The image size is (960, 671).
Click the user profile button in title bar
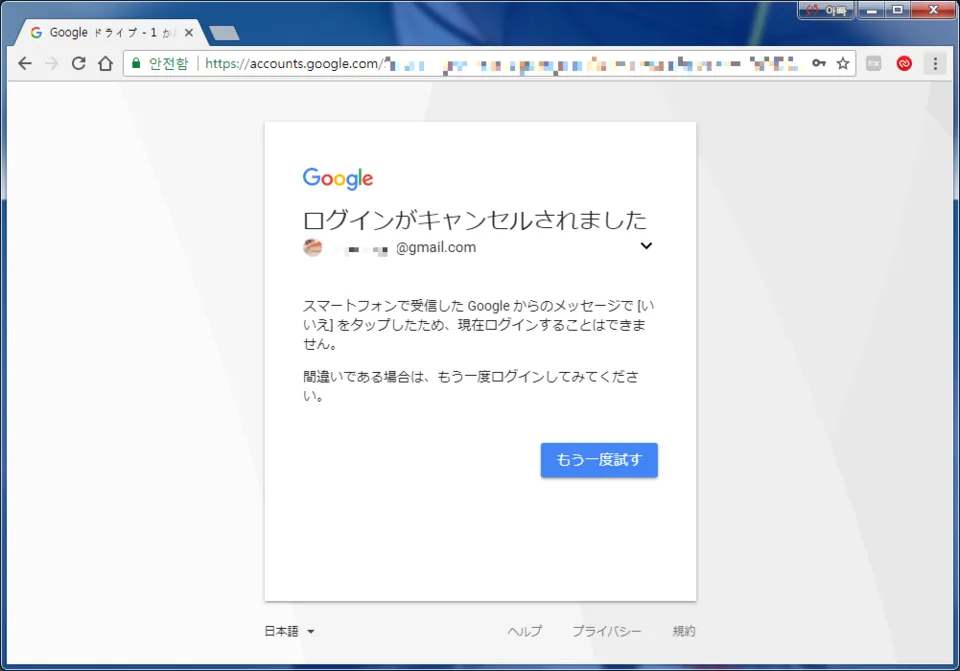coord(826,10)
